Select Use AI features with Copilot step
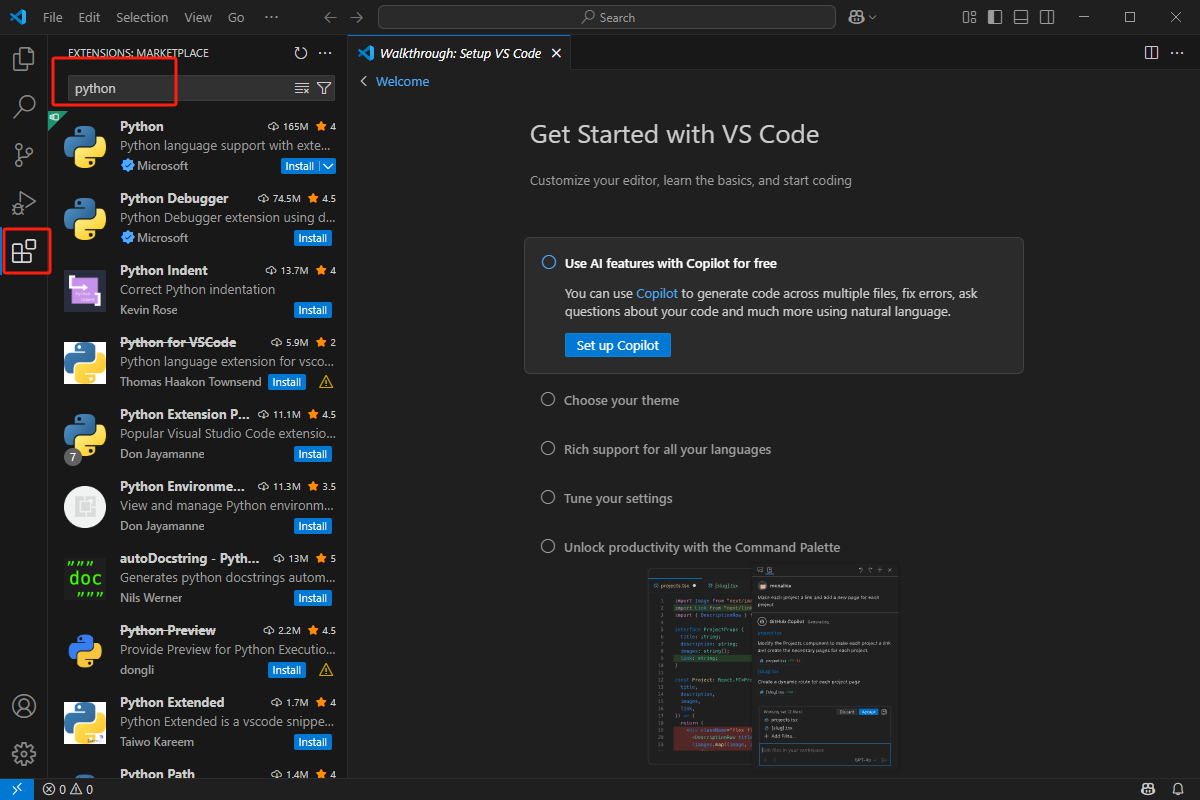The width and height of the screenshot is (1200, 800). 773,306
